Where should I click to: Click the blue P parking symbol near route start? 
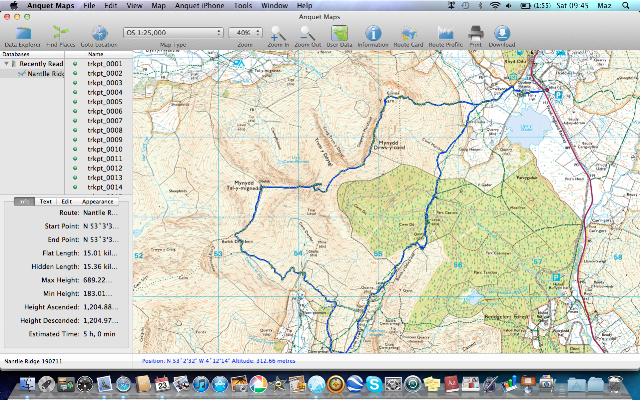558,95
